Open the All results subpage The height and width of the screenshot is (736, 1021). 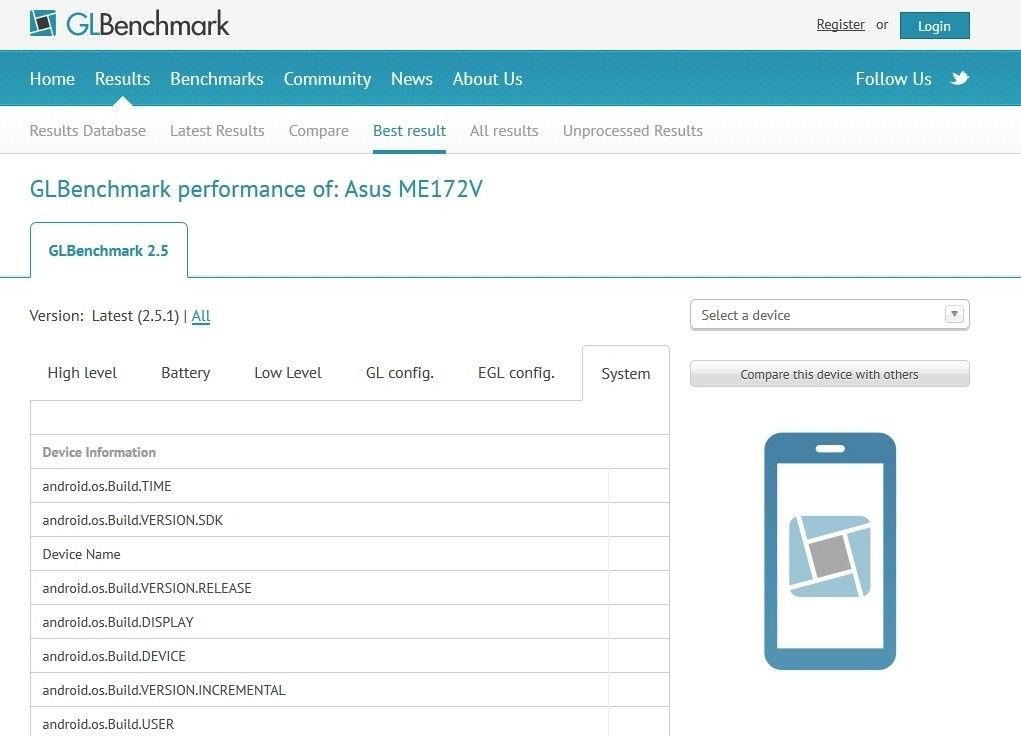tap(504, 131)
